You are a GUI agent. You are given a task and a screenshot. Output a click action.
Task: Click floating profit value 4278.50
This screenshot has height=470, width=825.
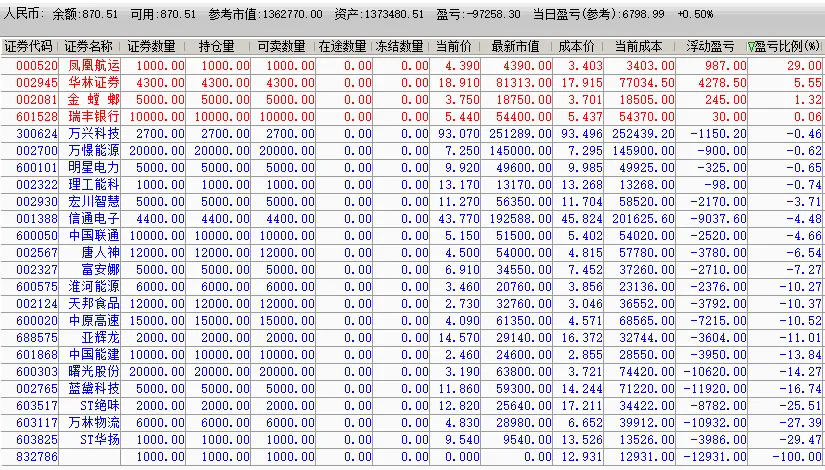coord(721,83)
